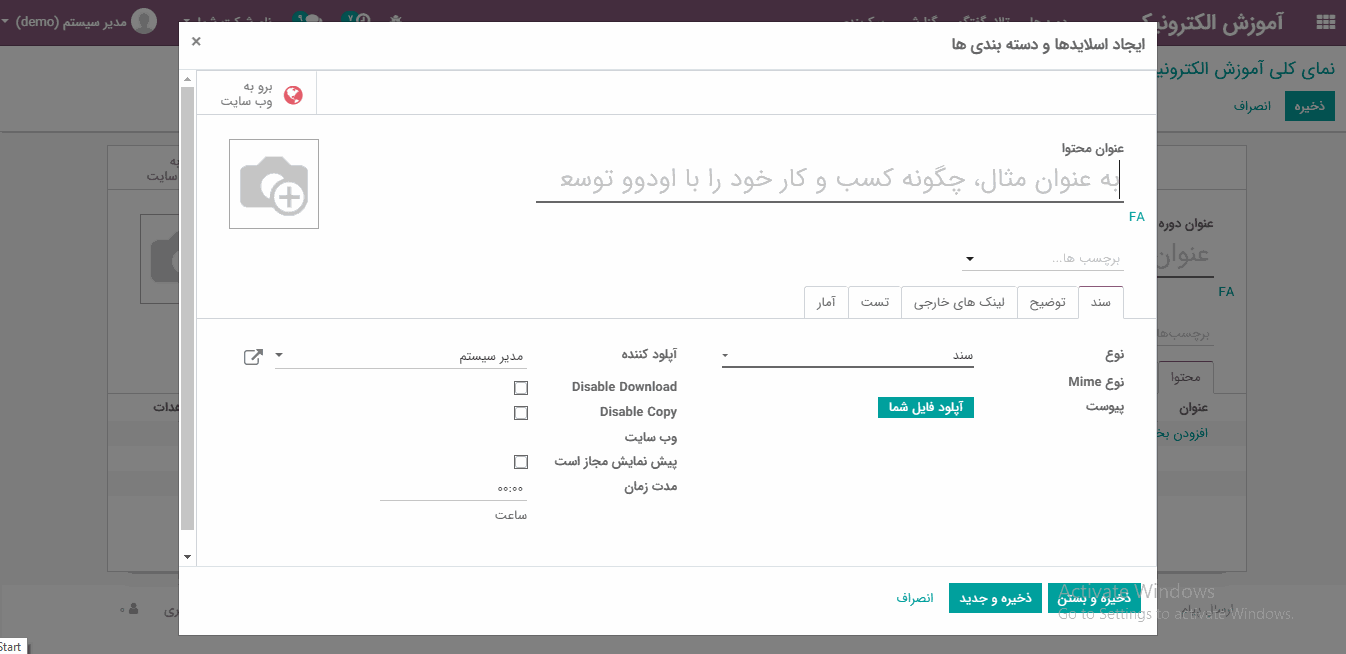Expand the نوع type dropdown
Image resolution: width=1346 pixels, height=654 pixels.
[848, 356]
